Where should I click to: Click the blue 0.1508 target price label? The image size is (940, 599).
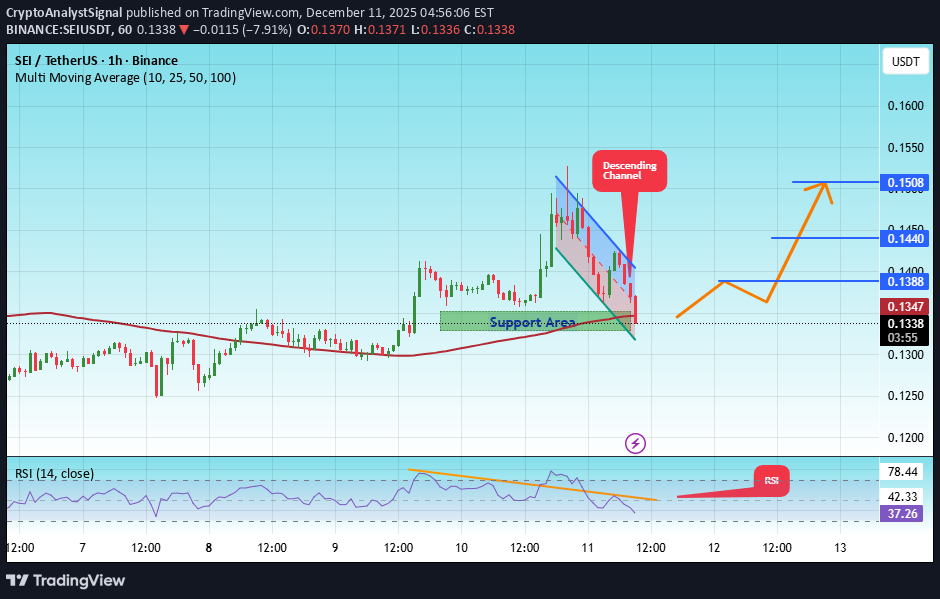[x=907, y=182]
